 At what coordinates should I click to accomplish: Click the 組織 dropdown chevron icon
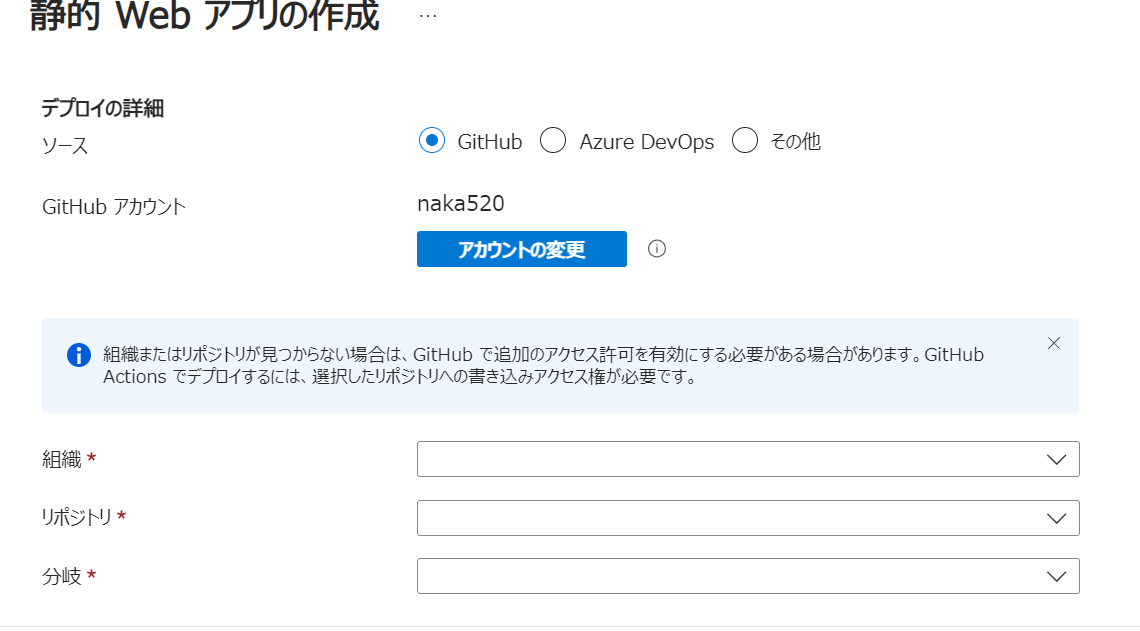(1058, 459)
